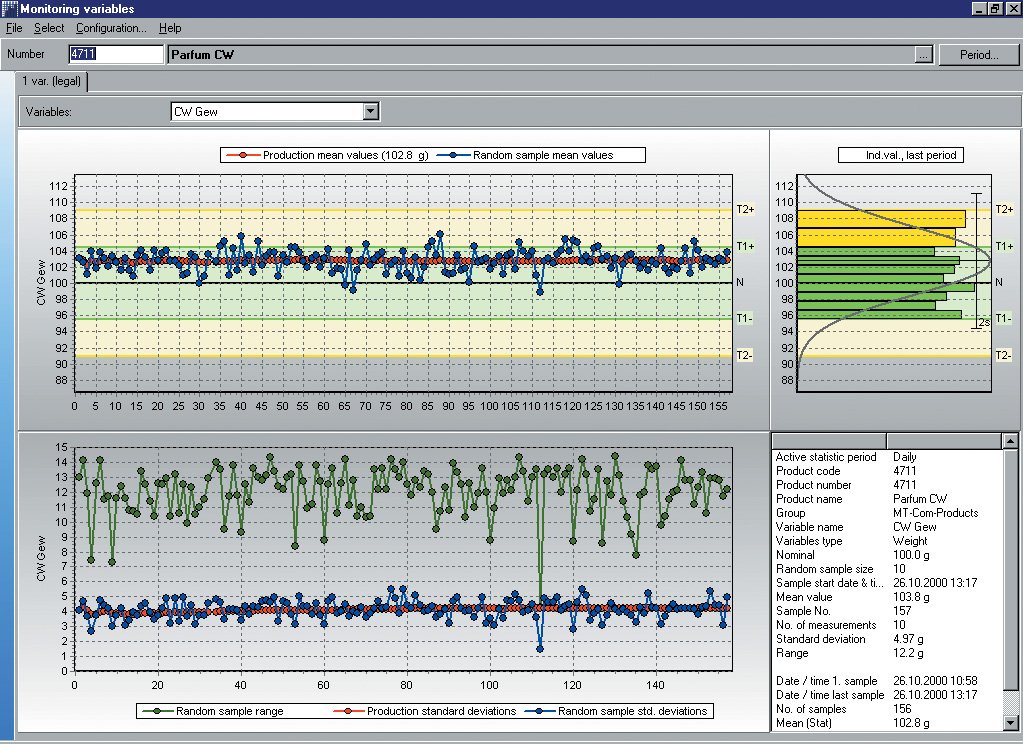Open the Variables dropdown arrow
1023x744 pixels.
[x=371, y=112]
